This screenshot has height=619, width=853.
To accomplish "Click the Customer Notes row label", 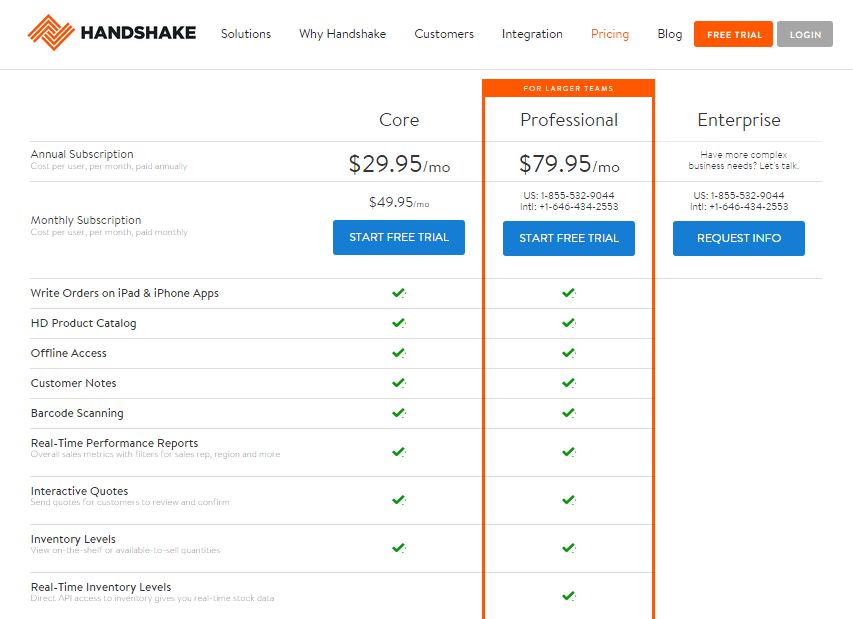I will tap(73, 383).
